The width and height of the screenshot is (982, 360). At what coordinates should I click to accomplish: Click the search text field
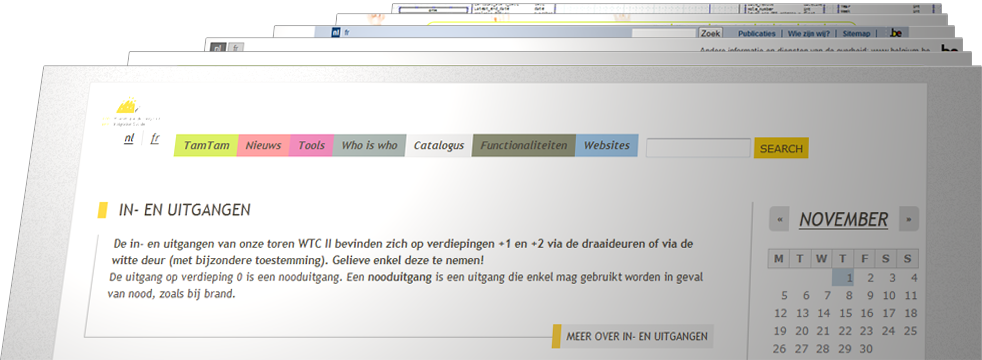(698, 148)
